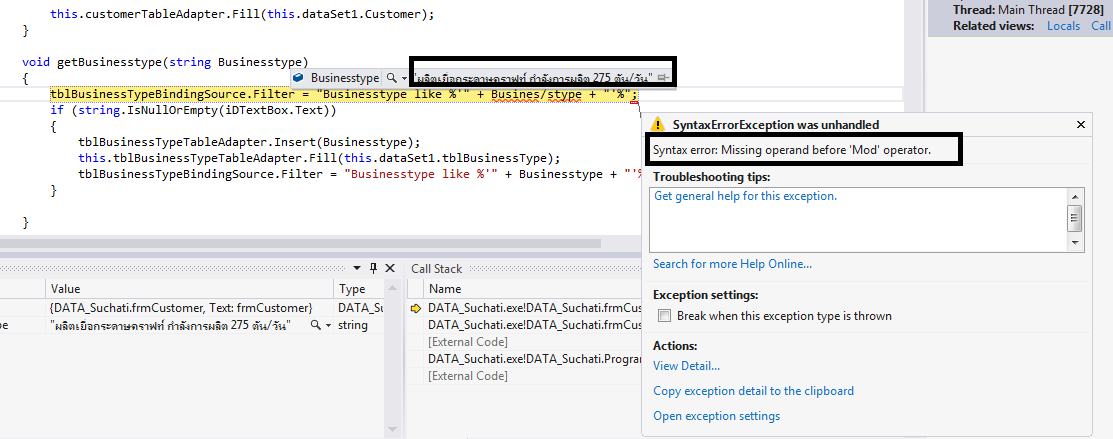Image resolution: width=1113 pixels, height=439 pixels.
Task: Click the 'DATA_Su' type cell in Locals
Action: click(x=358, y=308)
